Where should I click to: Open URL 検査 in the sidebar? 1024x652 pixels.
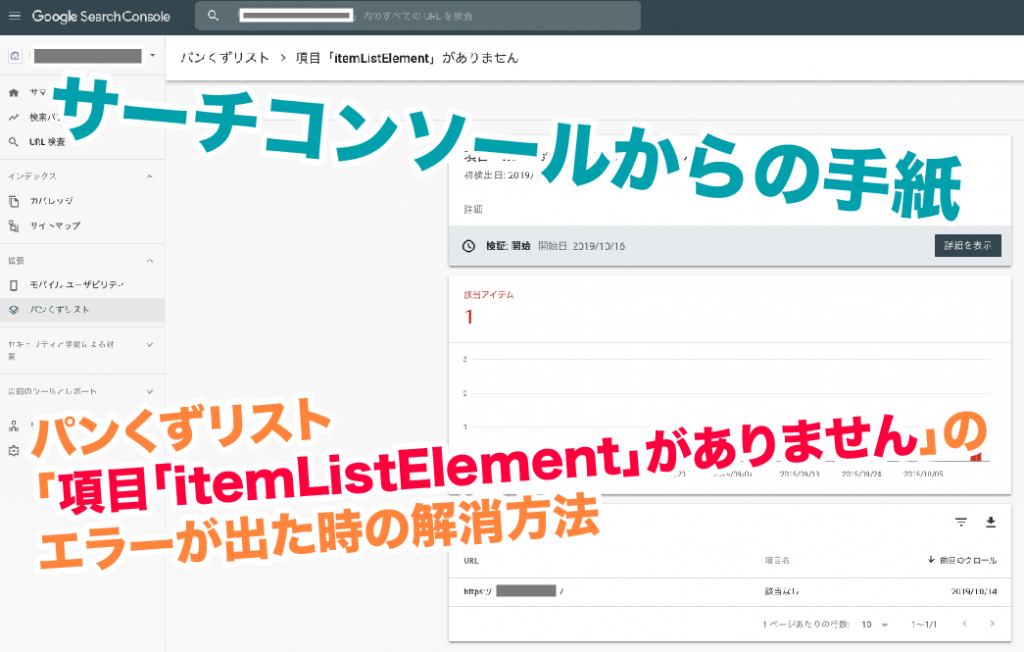pyautogui.click(x=47, y=142)
